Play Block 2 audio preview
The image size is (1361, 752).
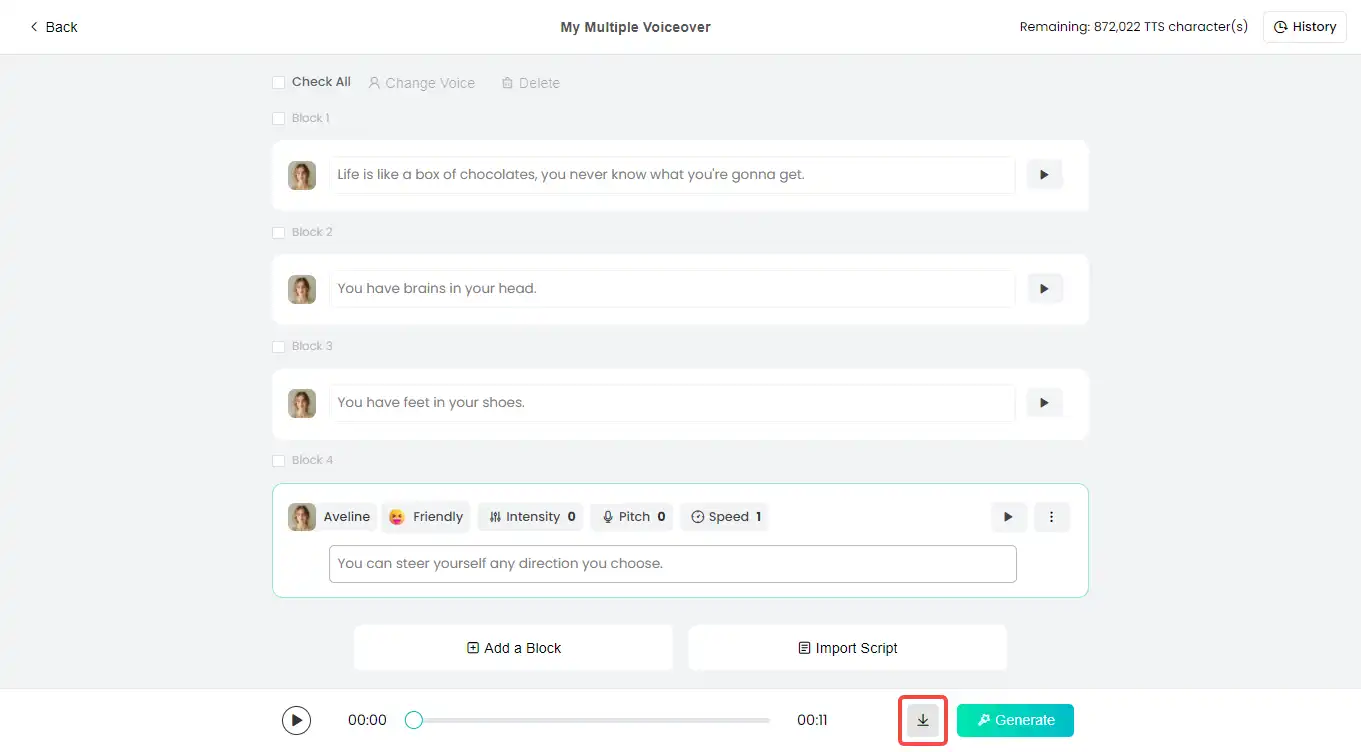pyautogui.click(x=1044, y=289)
